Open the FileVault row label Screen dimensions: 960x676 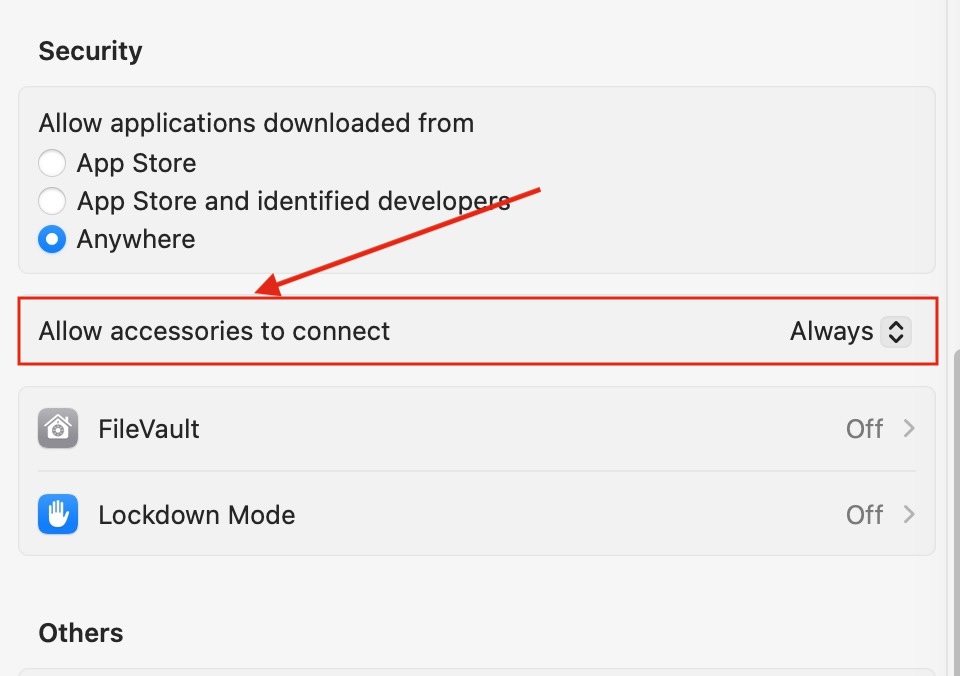point(149,429)
